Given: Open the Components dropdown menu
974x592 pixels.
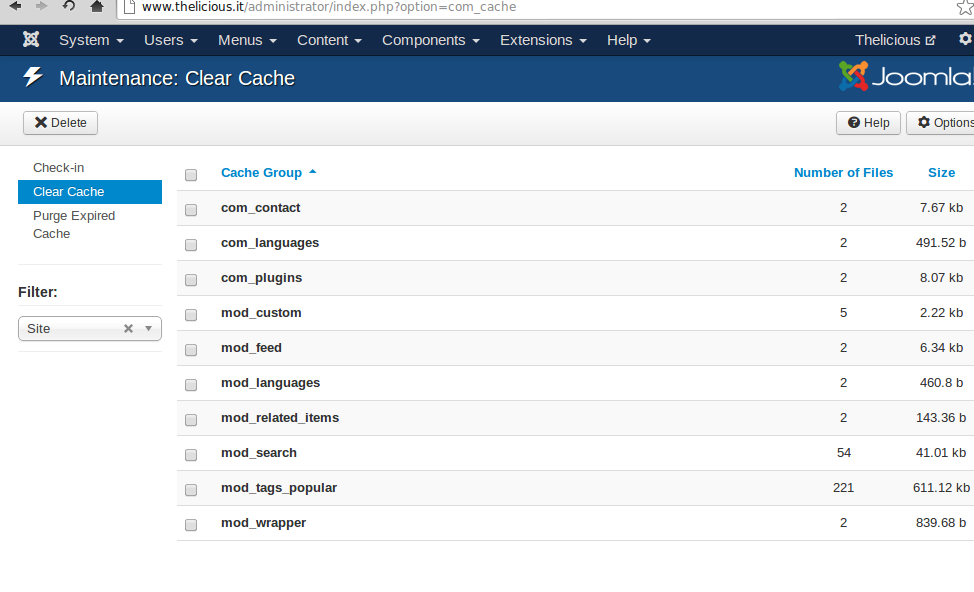Looking at the screenshot, I should click(x=430, y=40).
